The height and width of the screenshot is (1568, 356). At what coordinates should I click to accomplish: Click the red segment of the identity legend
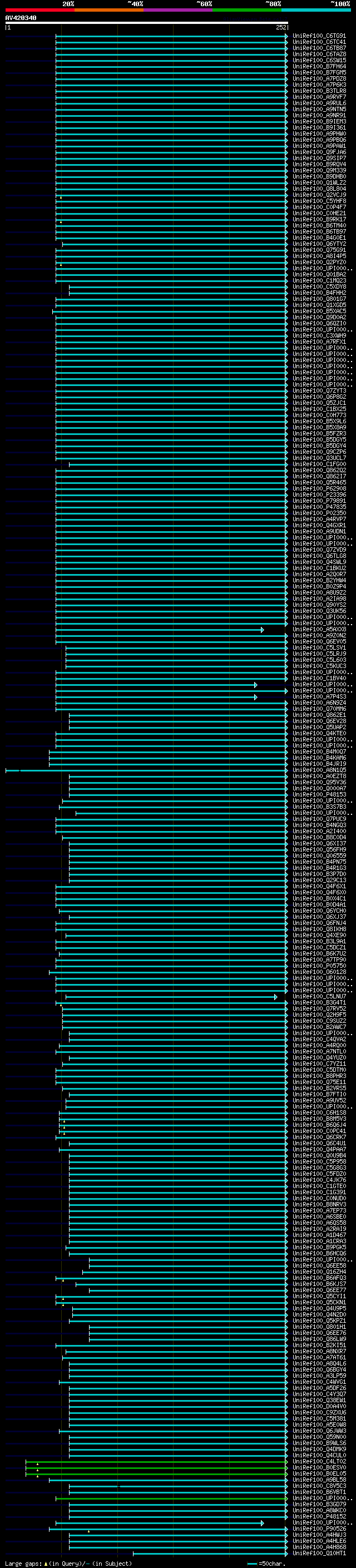click(x=39, y=11)
